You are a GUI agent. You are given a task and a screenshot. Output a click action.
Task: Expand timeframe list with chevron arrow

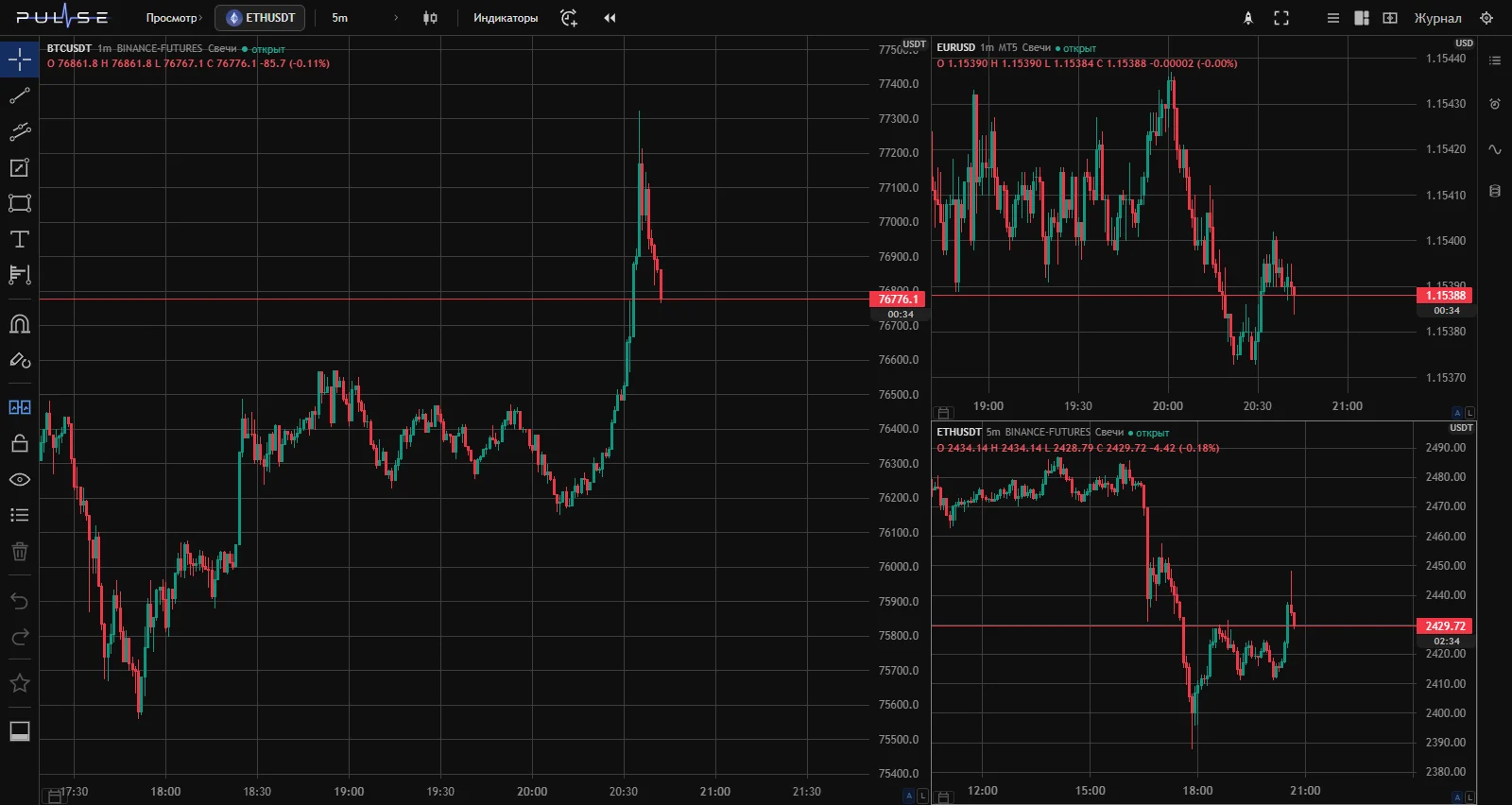(x=396, y=18)
